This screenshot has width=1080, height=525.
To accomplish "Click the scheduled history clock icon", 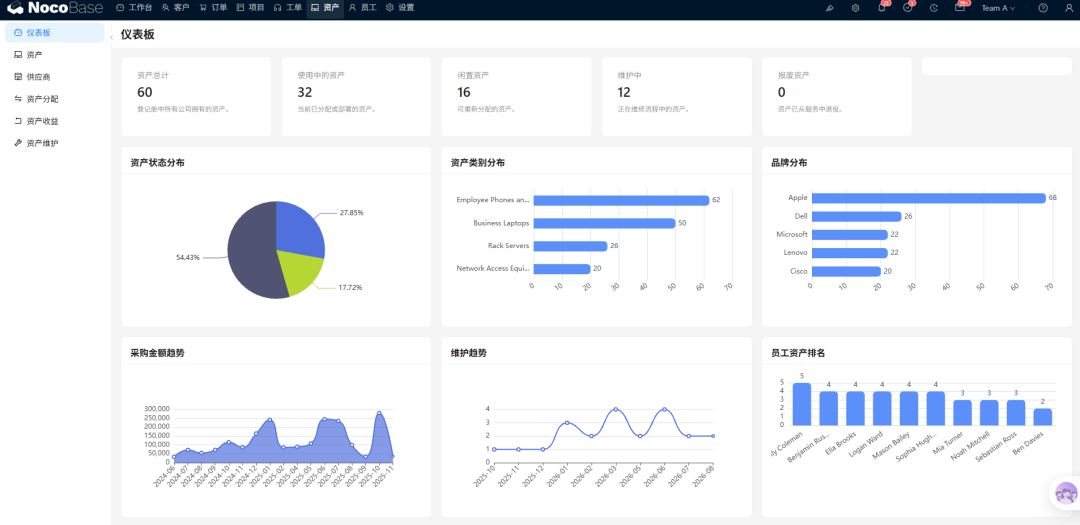I will [x=934, y=8].
